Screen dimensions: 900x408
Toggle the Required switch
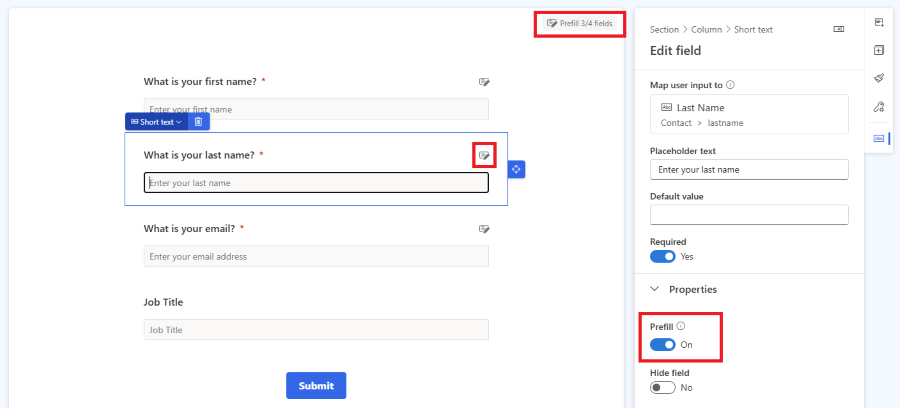(x=663, y=256)
